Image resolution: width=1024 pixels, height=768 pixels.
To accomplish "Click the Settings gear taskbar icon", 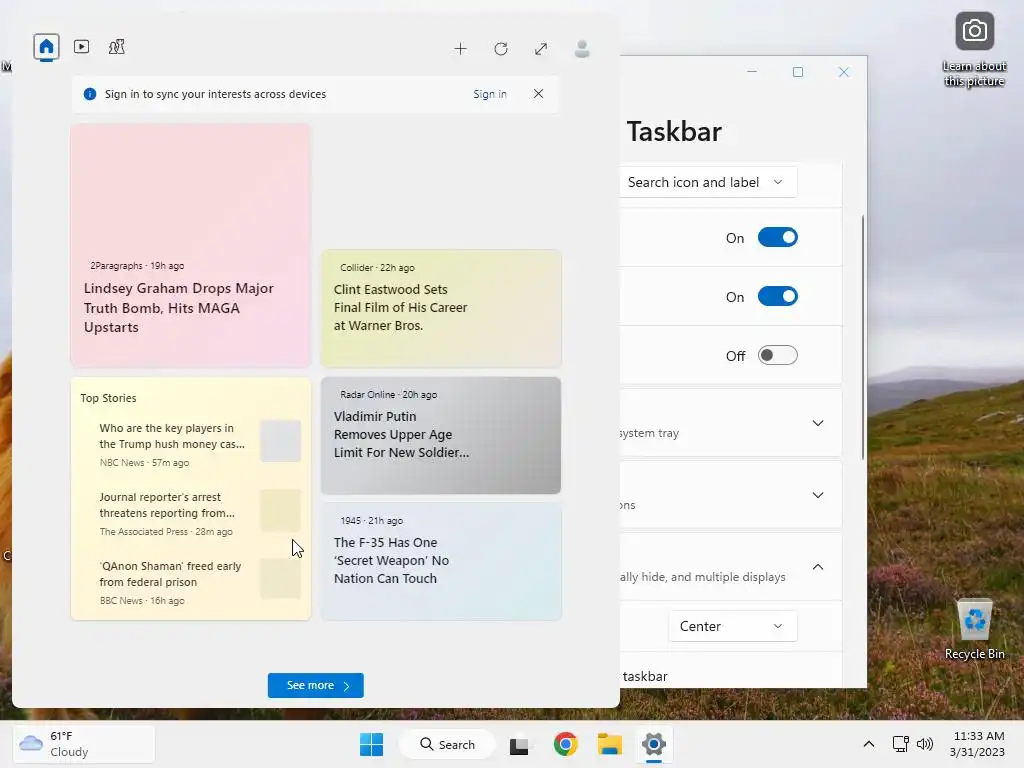I will (x=654, y=744).
